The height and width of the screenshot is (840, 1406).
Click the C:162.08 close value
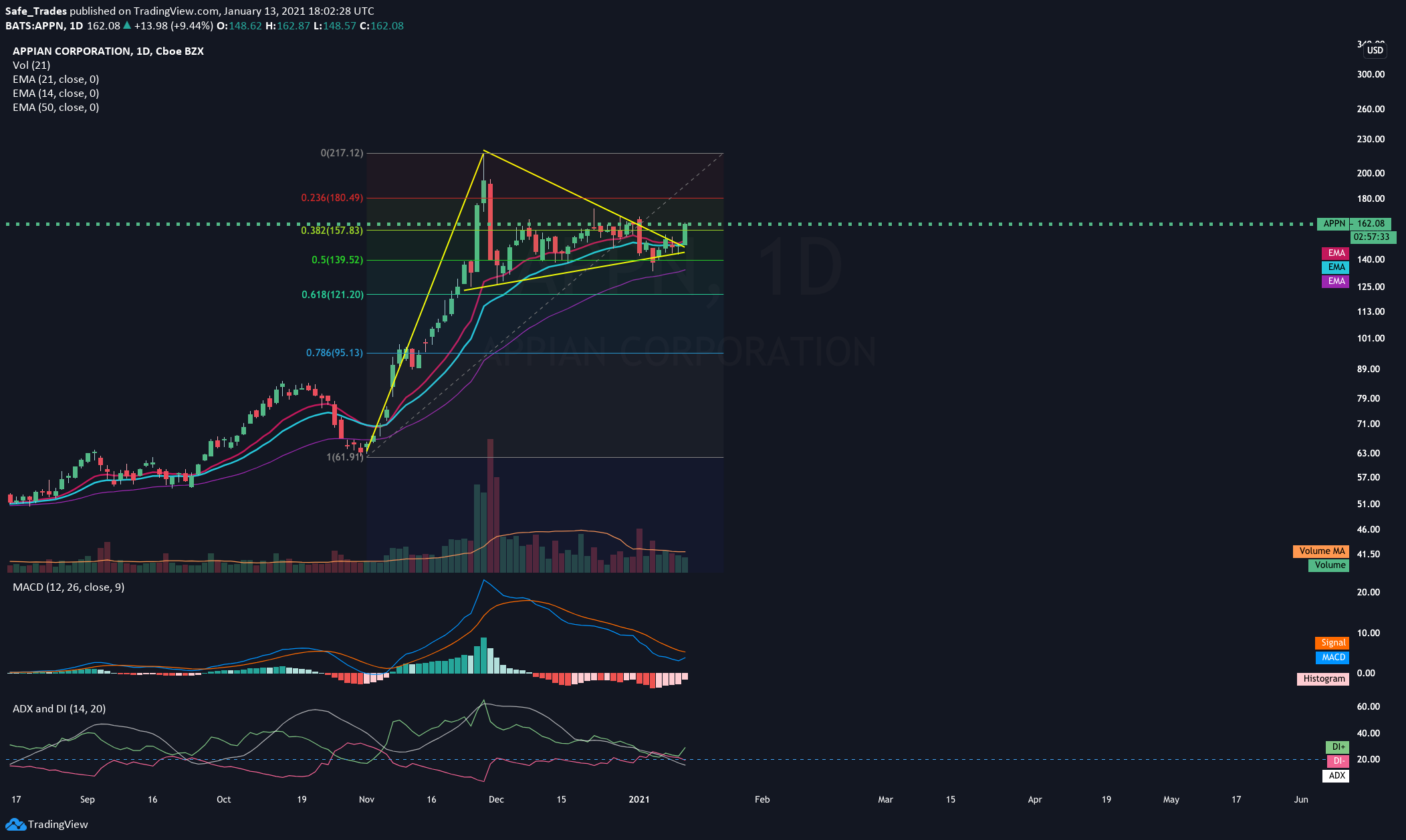tap(382, 26)
